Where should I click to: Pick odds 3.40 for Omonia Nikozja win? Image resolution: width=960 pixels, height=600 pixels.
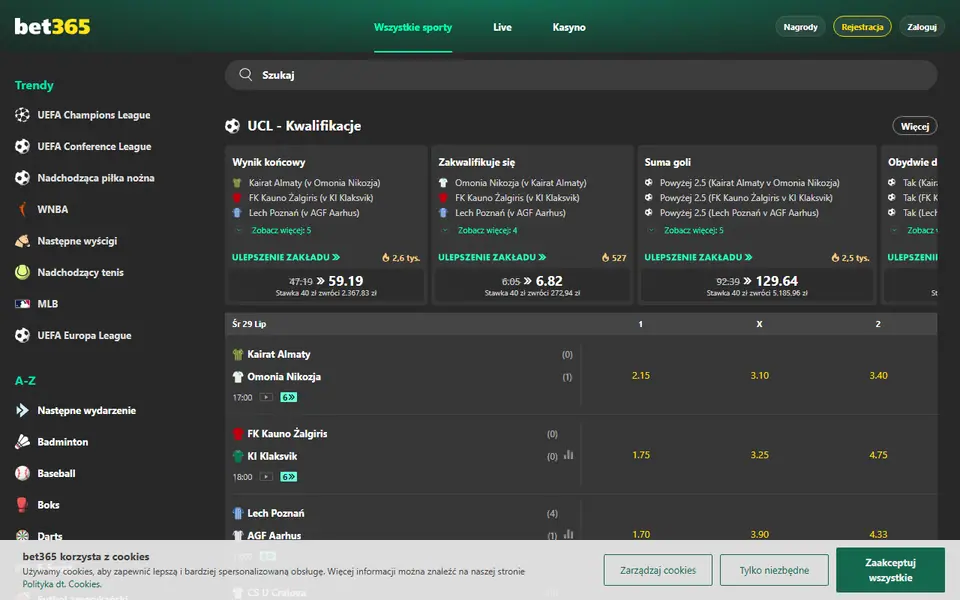[878, 375]
